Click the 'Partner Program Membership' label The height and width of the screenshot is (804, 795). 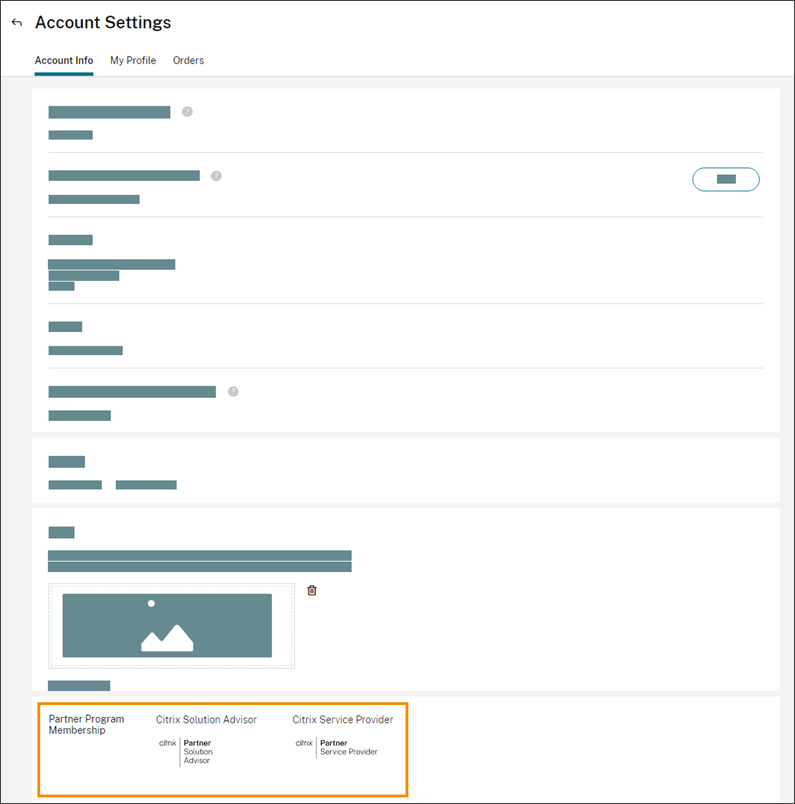tap(86, 725)
